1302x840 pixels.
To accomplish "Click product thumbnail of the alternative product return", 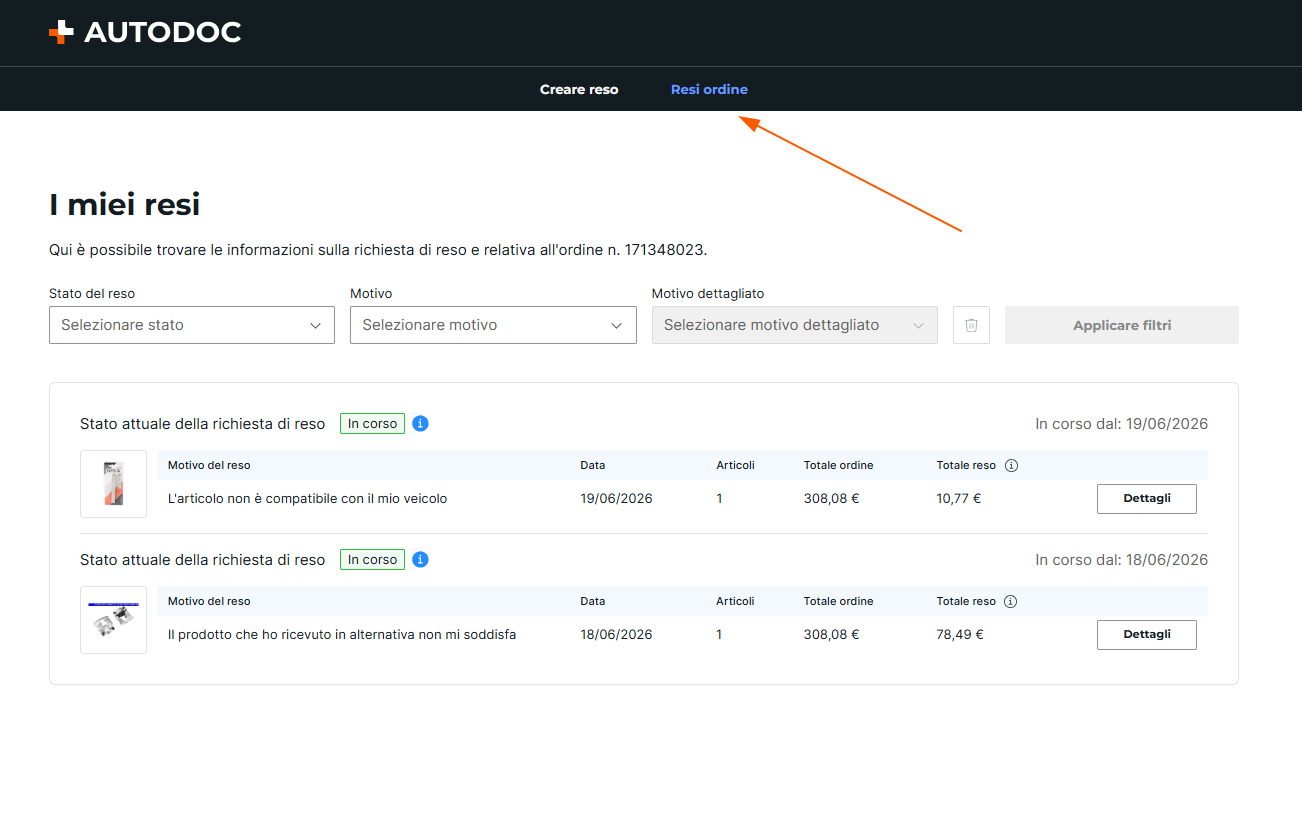I will (x=113, y=620).
